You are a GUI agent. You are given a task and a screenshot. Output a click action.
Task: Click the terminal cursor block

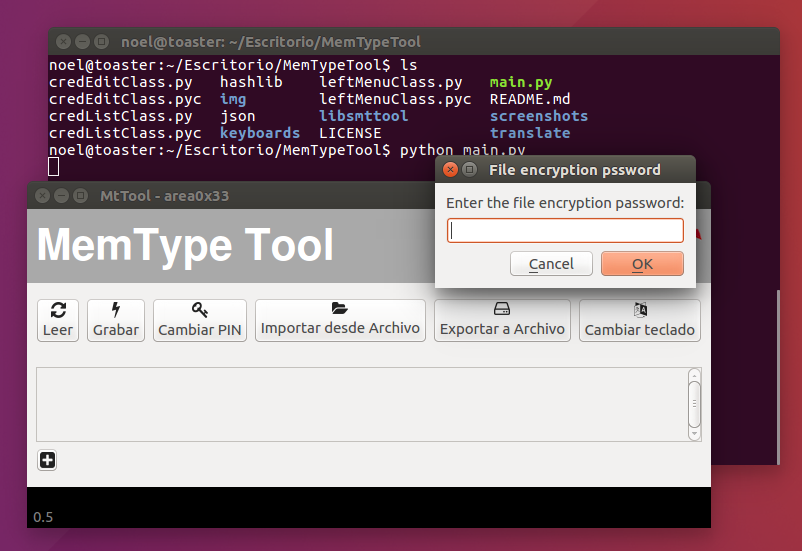(x=54, y=167)
